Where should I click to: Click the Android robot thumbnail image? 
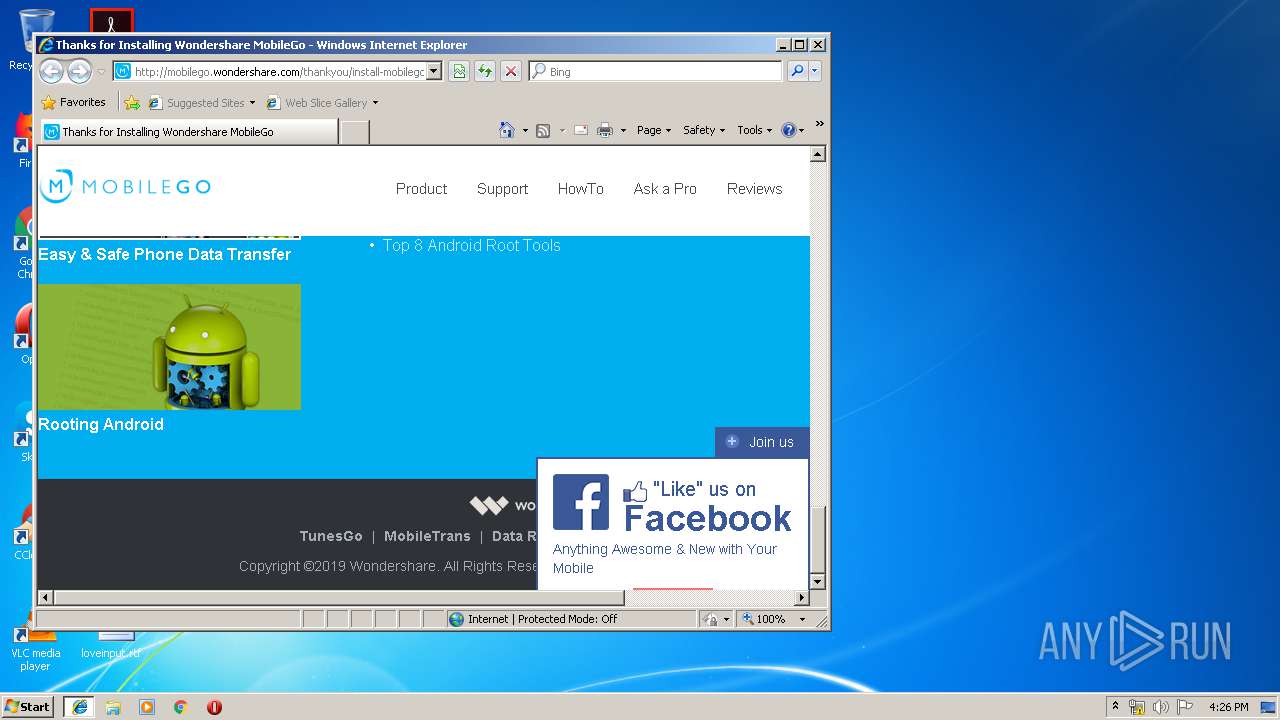[x=169, y=347]
